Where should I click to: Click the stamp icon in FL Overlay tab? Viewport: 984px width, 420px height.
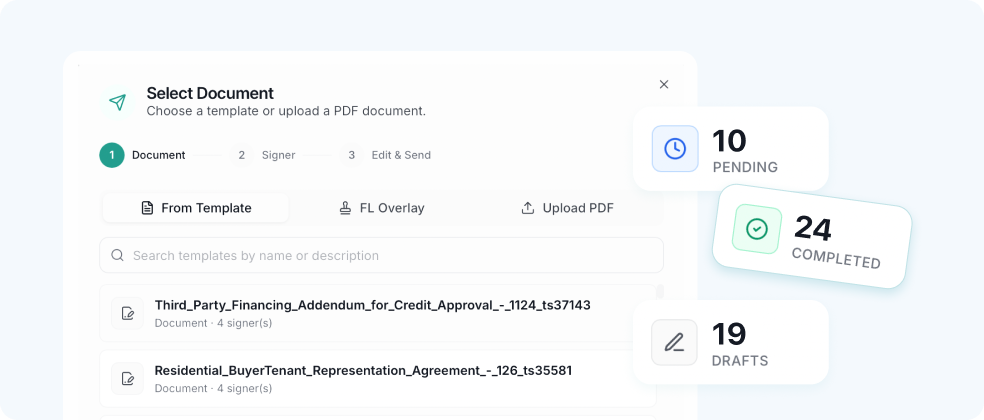[345, 208]
